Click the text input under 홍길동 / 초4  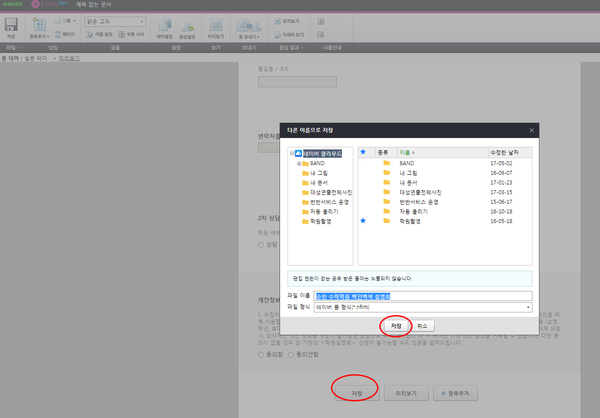tap(297, 82)
